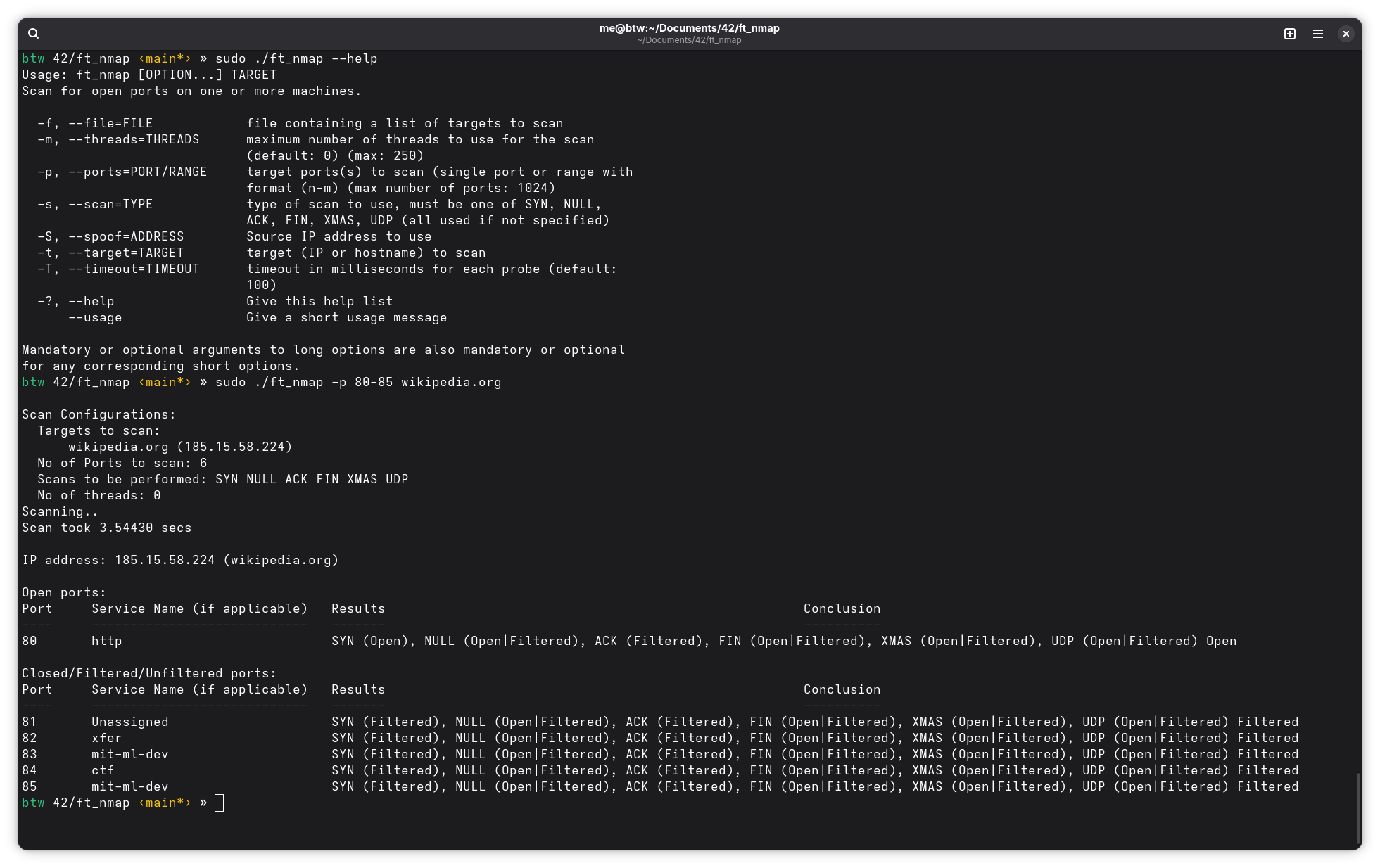This screenshot has width=1380, height=868.
Task: Click the Closed/Filtered/Unfiltered ports heading
Action: click(148, 672)
